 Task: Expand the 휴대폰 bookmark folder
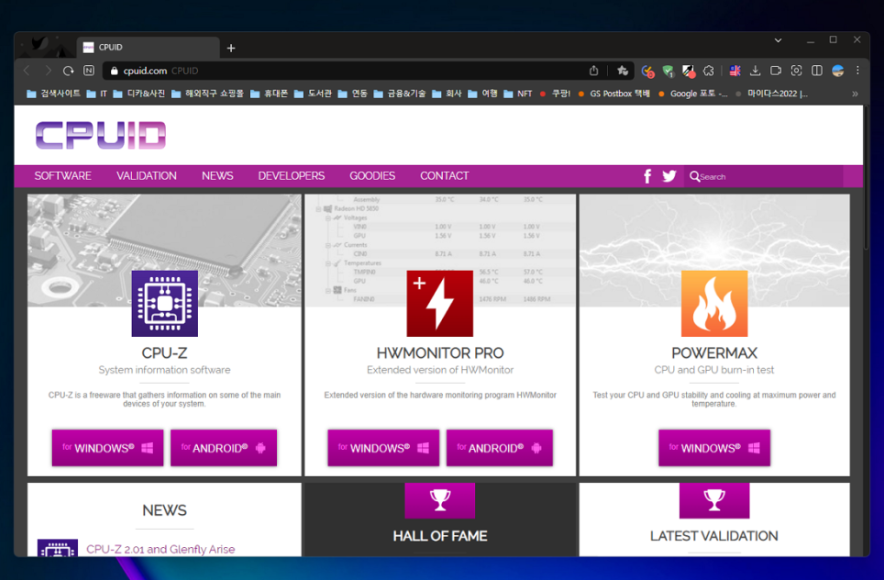coord(269,94)
